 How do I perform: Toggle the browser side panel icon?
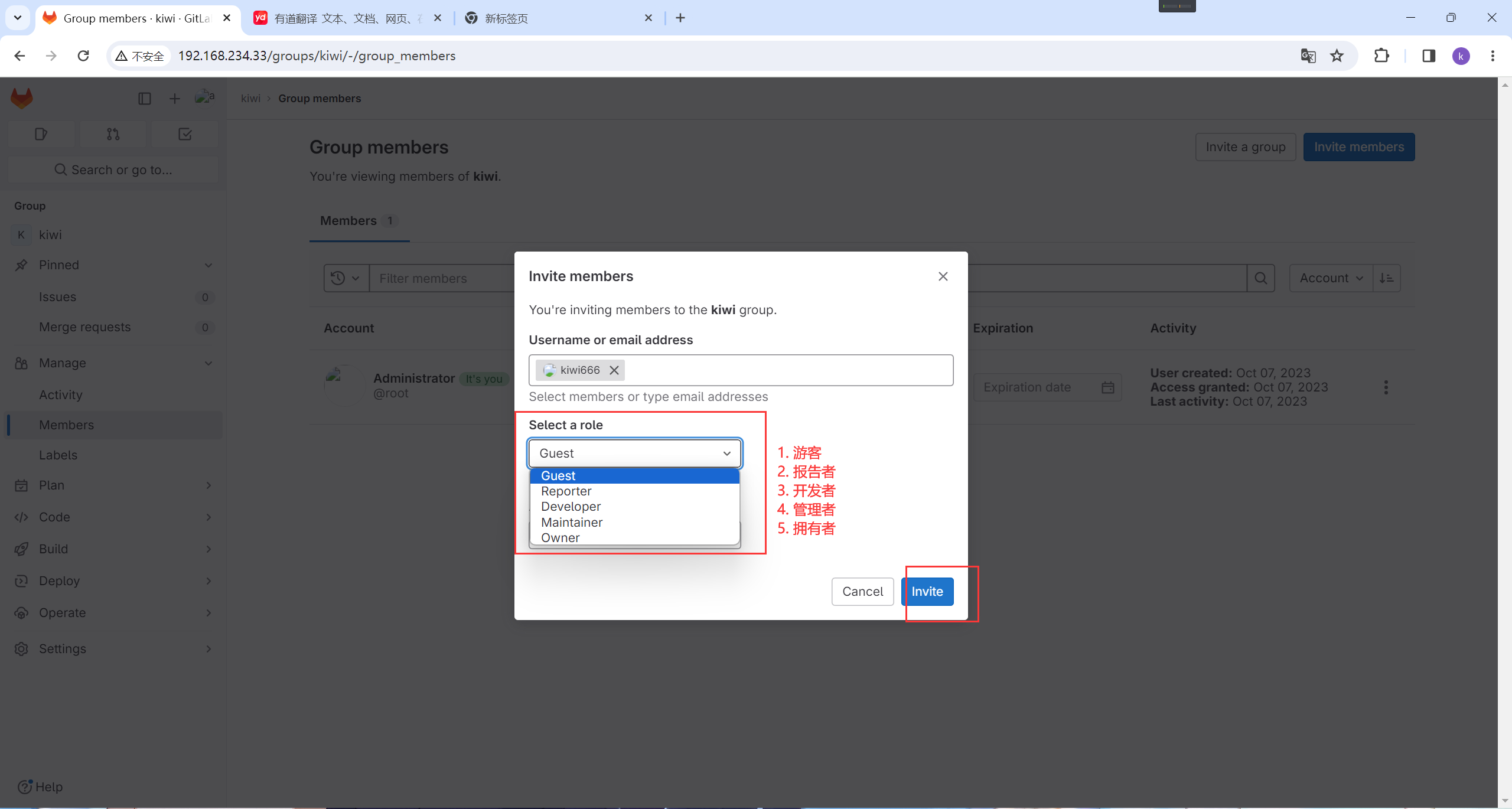1429,56
